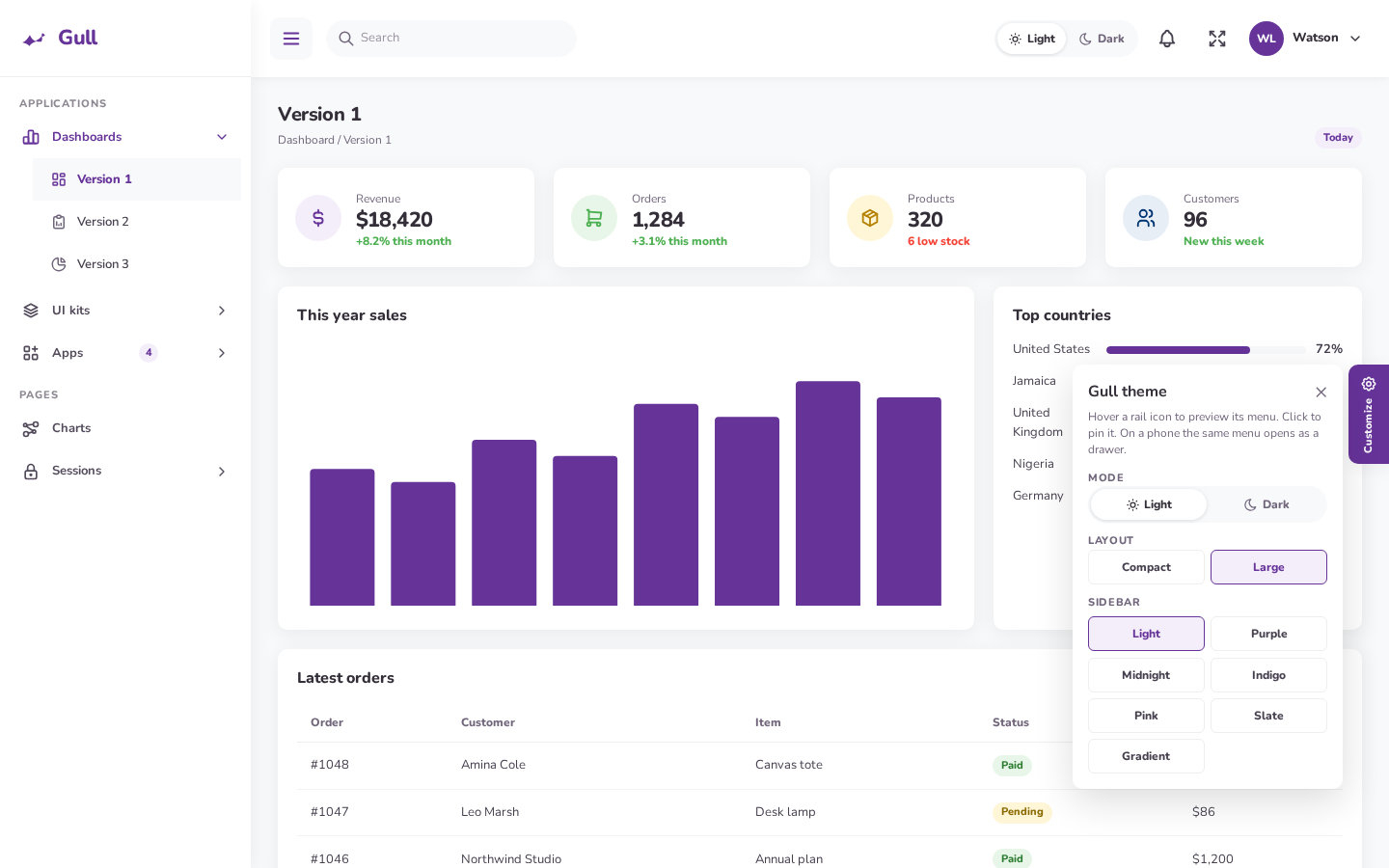Choose Dark mode in theme panel

(1266, 504)
